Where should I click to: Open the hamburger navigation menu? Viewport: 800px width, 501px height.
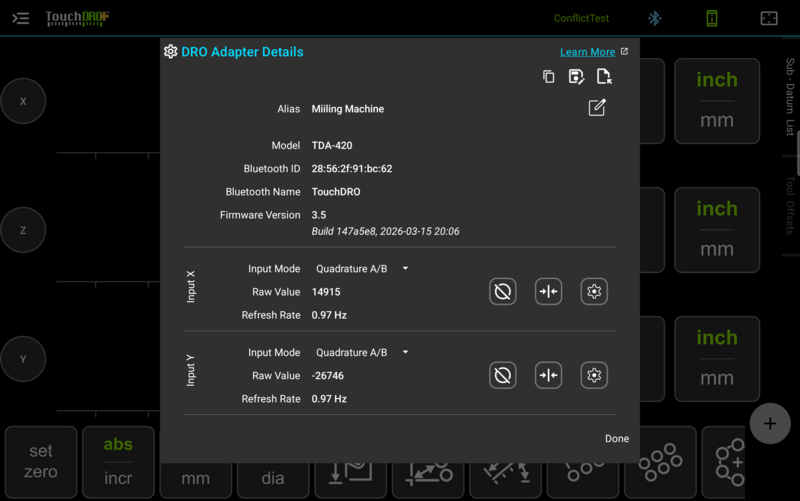coord(20,18)
